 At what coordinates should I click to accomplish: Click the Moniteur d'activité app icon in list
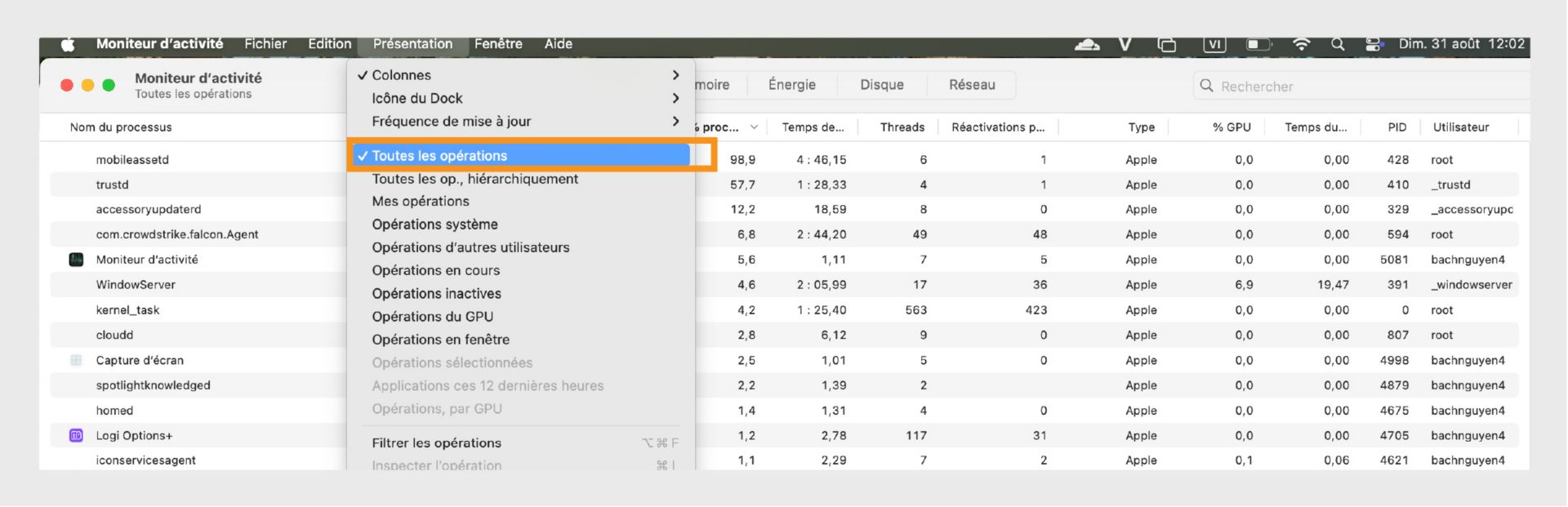76,260
